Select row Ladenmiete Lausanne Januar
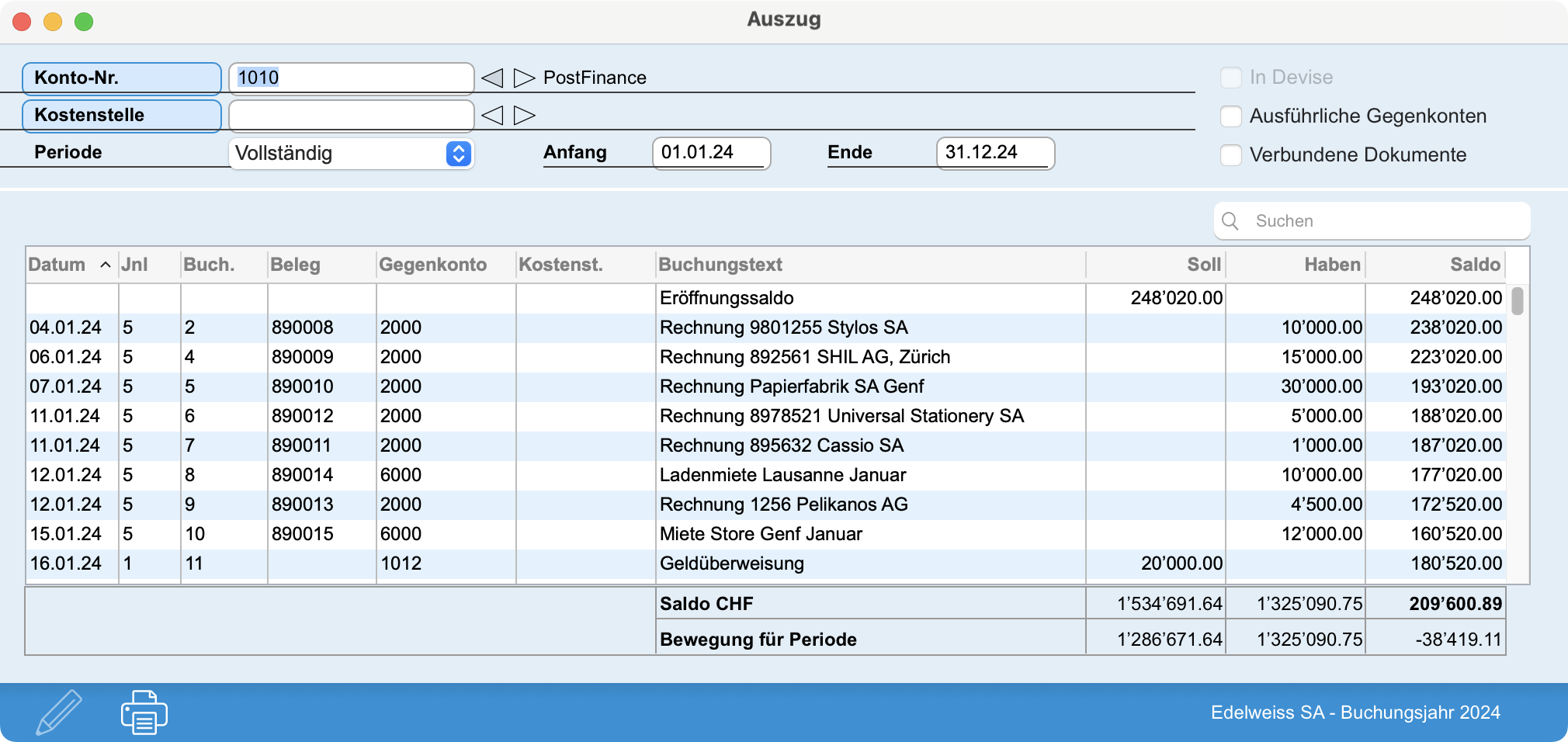Screen dimensions: 1568x742 pos(765,475)
